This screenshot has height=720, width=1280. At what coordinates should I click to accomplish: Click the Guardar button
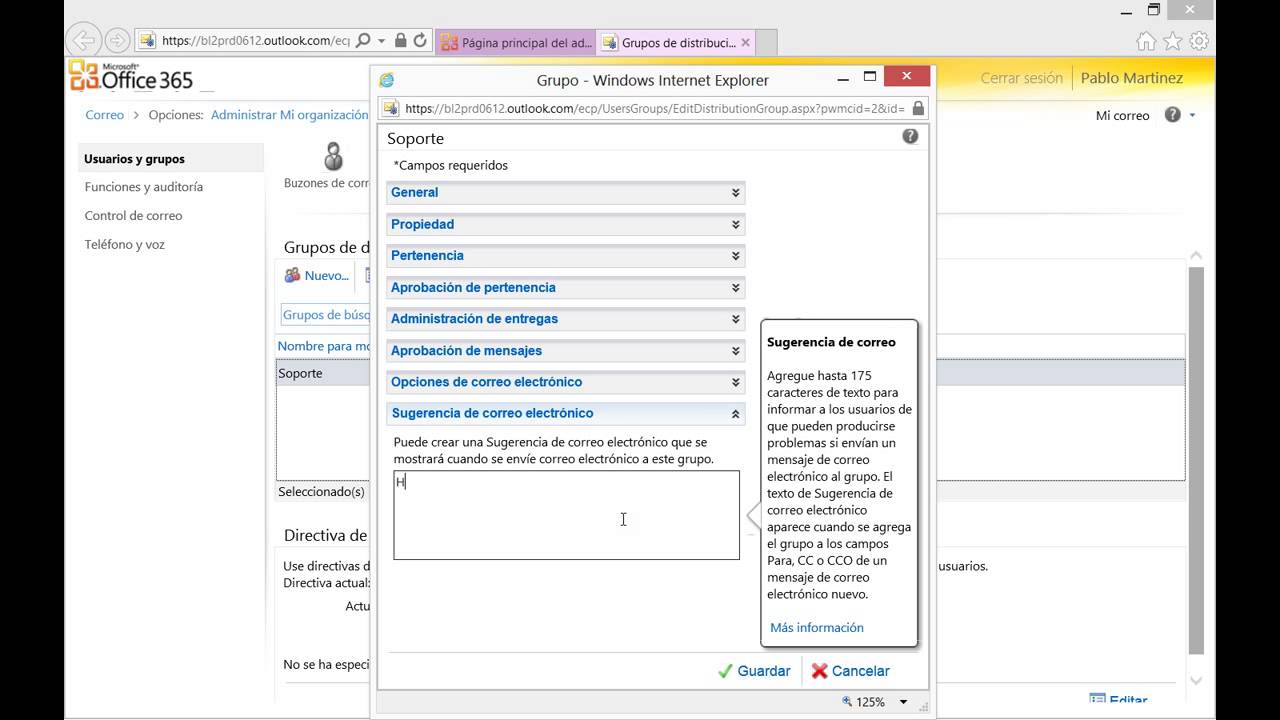point(754,671)
